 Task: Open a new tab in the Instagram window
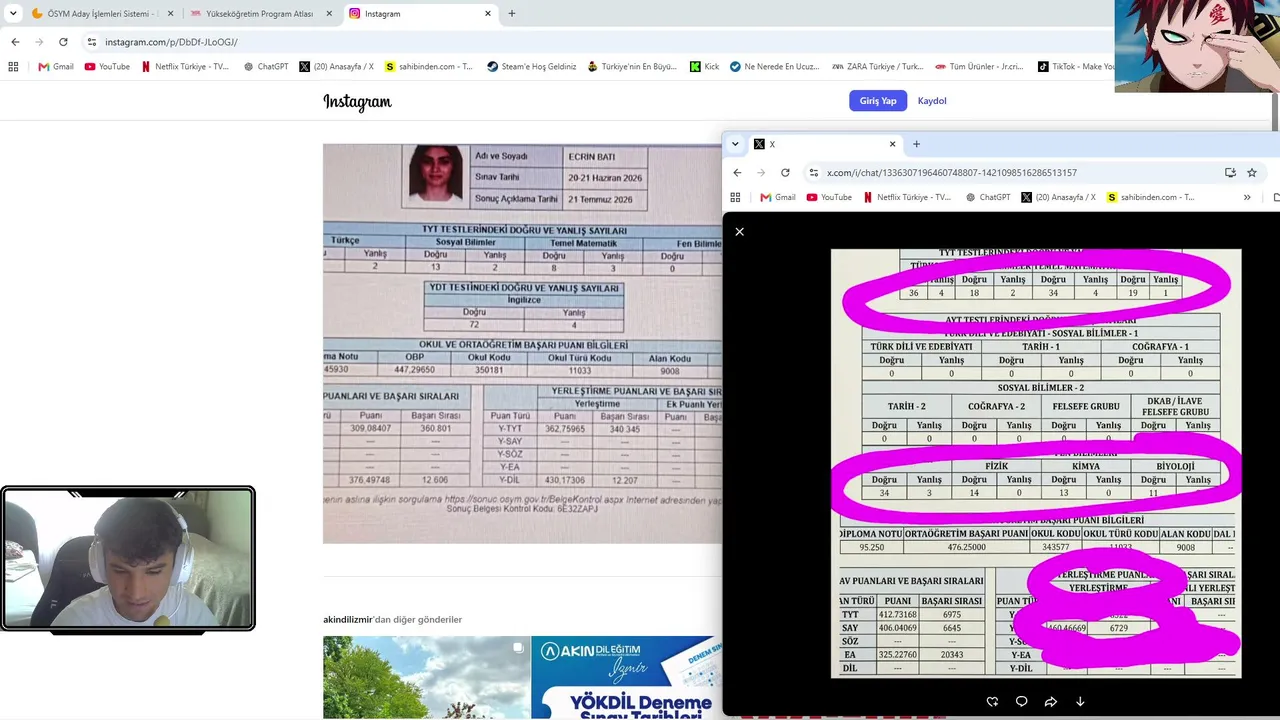click(x=512, y=14)
